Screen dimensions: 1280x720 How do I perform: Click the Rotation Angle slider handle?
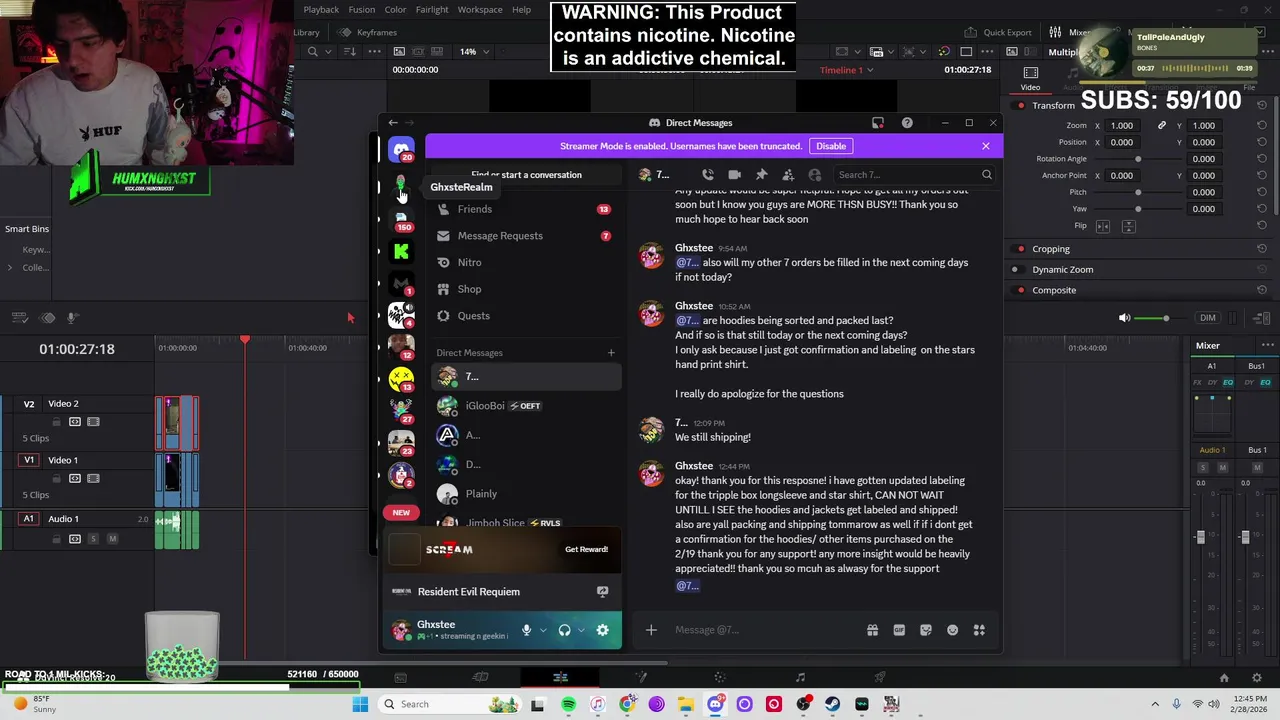[x=1138, y=159]
